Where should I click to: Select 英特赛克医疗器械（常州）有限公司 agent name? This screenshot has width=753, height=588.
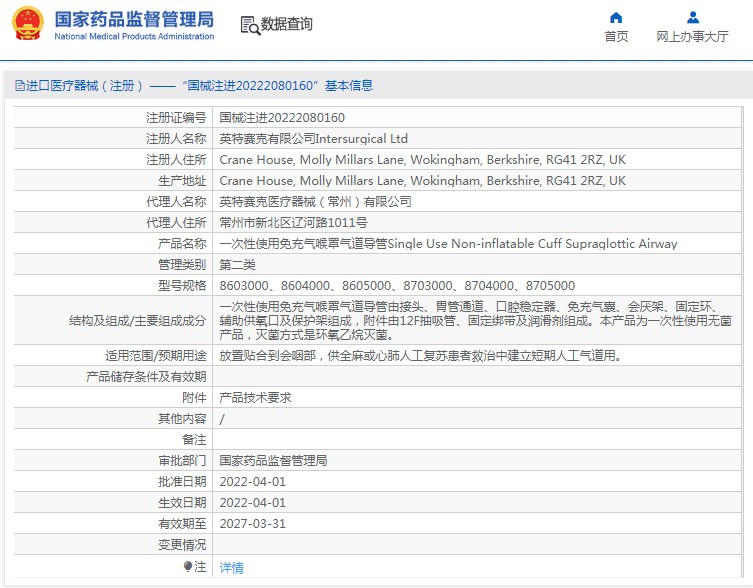coord(316,202)
